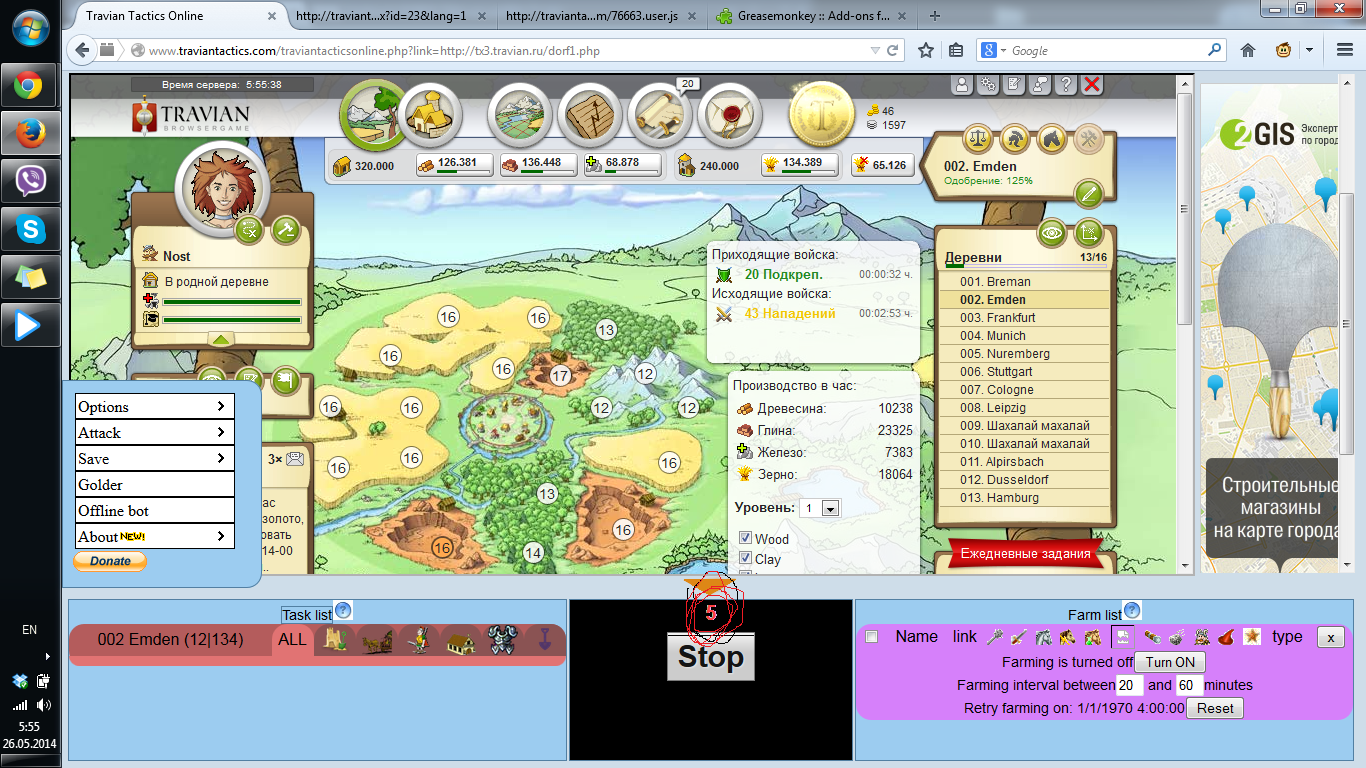Expand the Attack submenu
The height and width of the screenshot is (768, 1366).
[155, 432]
